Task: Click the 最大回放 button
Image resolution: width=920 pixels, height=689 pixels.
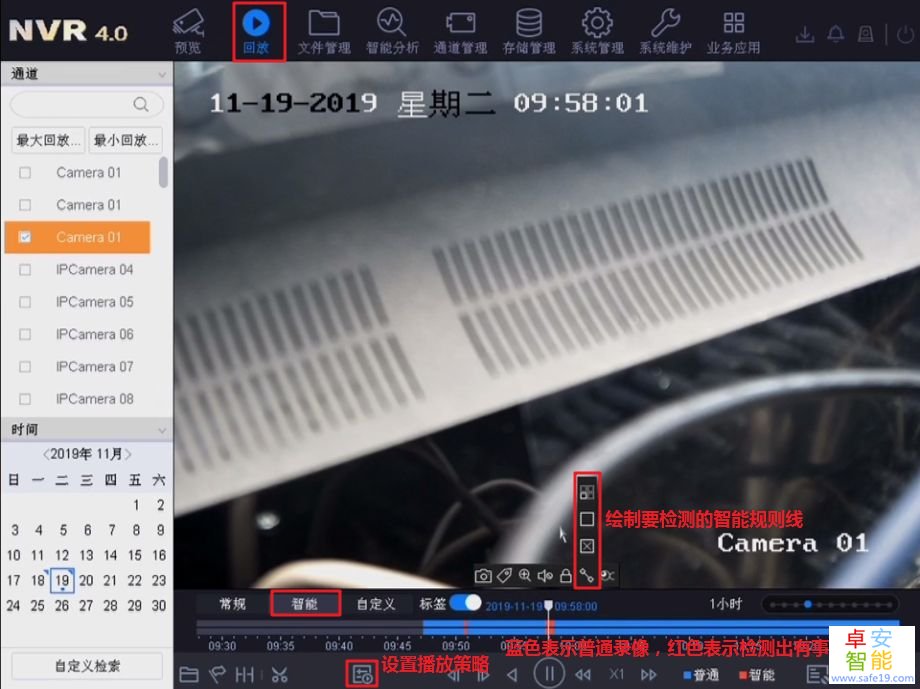Action: (x=47, y=140)
